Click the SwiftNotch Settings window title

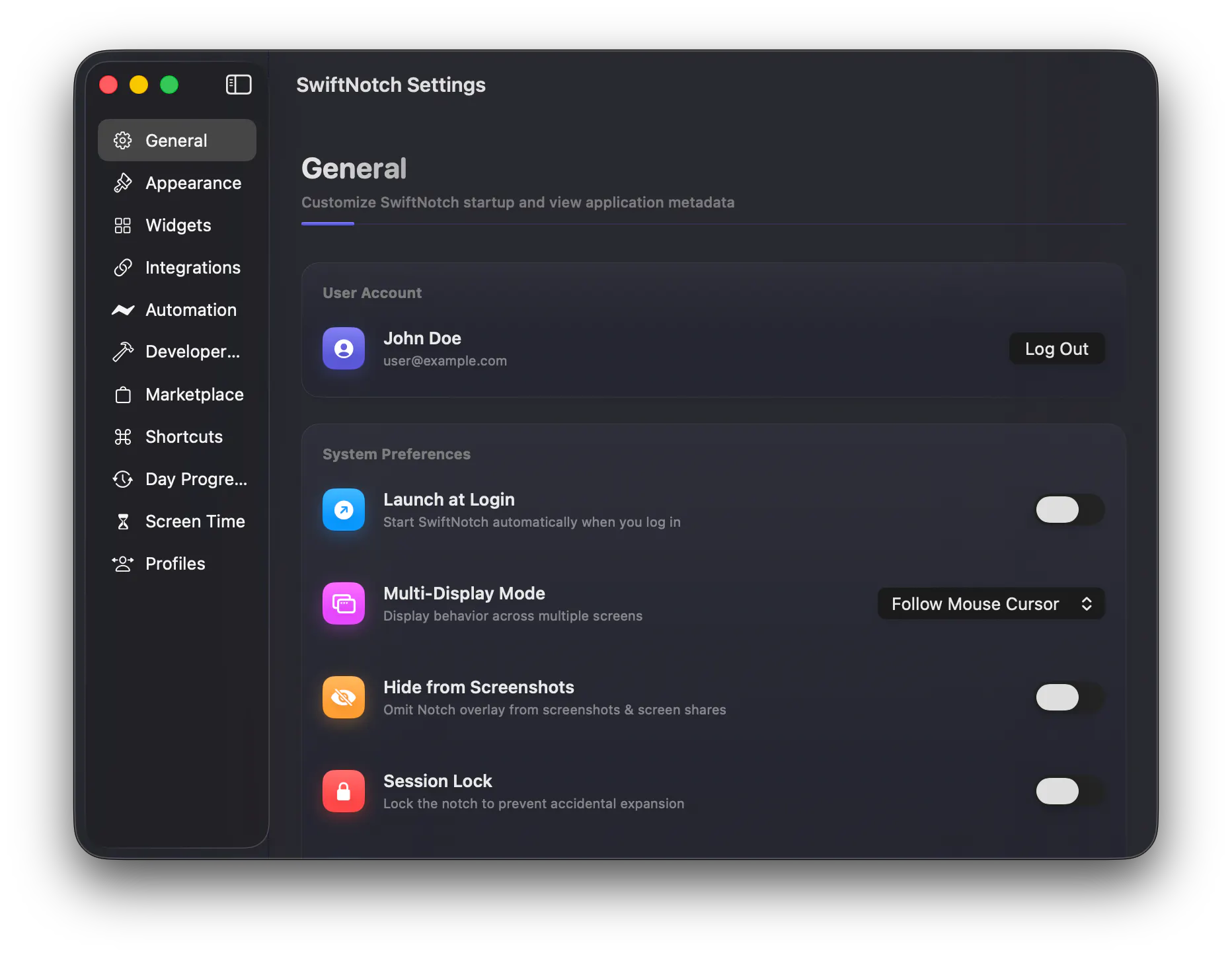pyautogui.click(x=391, y=85)
